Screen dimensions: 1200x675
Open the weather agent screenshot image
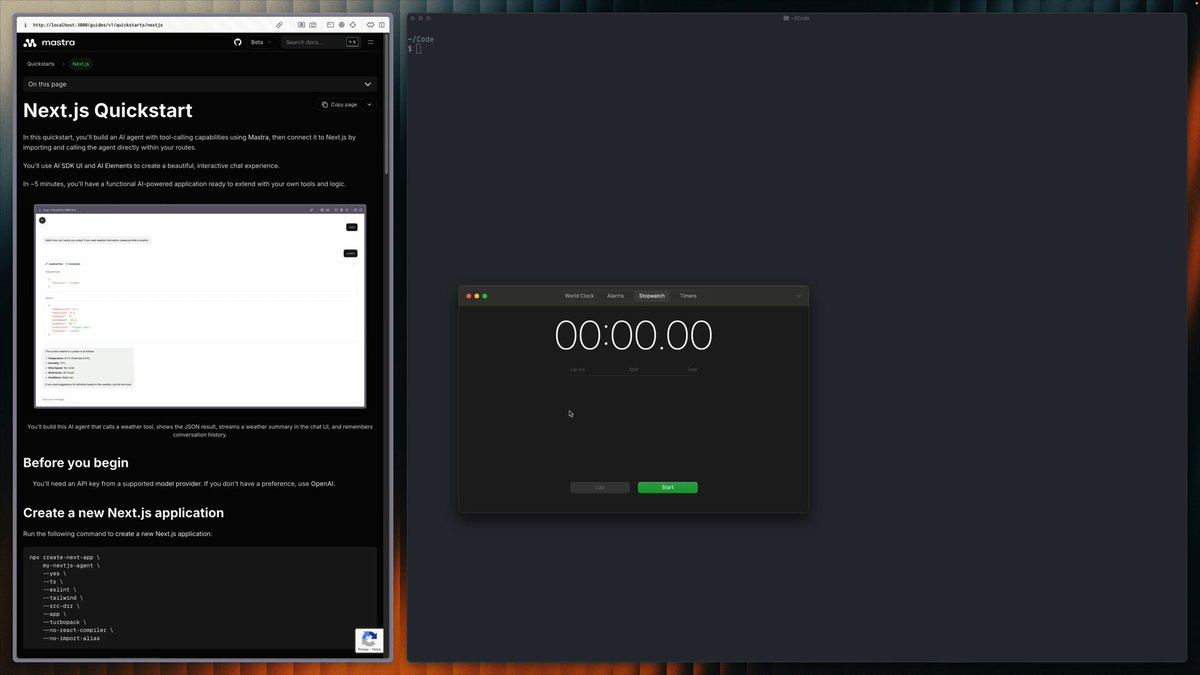200,306
